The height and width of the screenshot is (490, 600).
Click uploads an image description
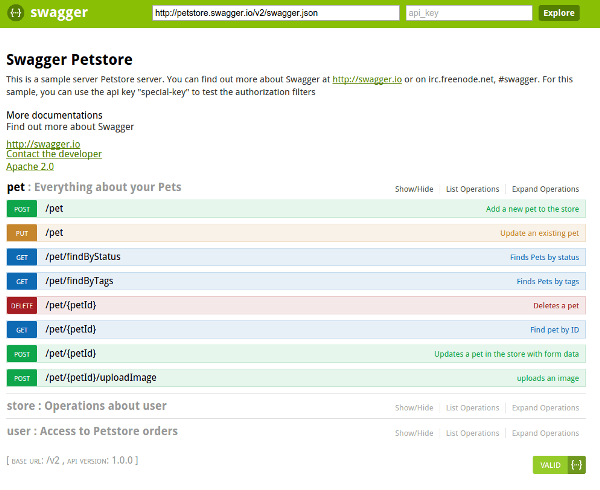[548, 378]
